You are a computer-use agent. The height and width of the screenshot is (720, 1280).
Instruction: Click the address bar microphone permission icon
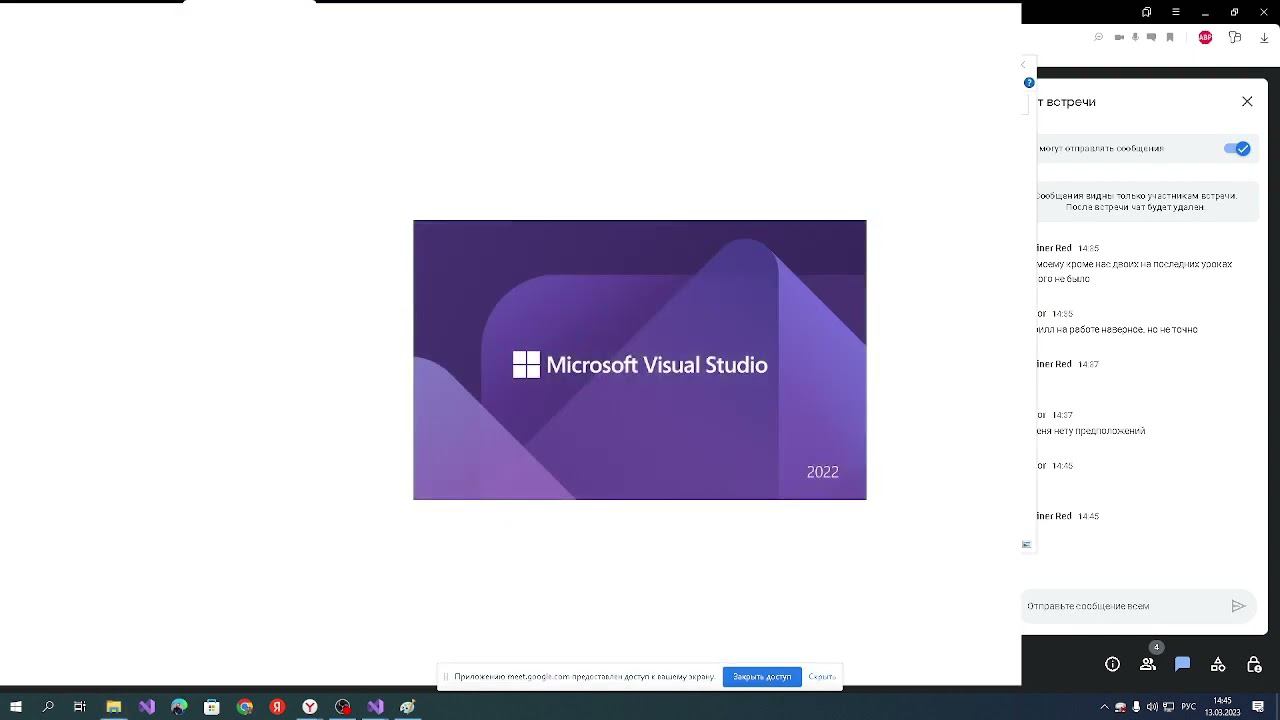click(x=1135, y=37)
